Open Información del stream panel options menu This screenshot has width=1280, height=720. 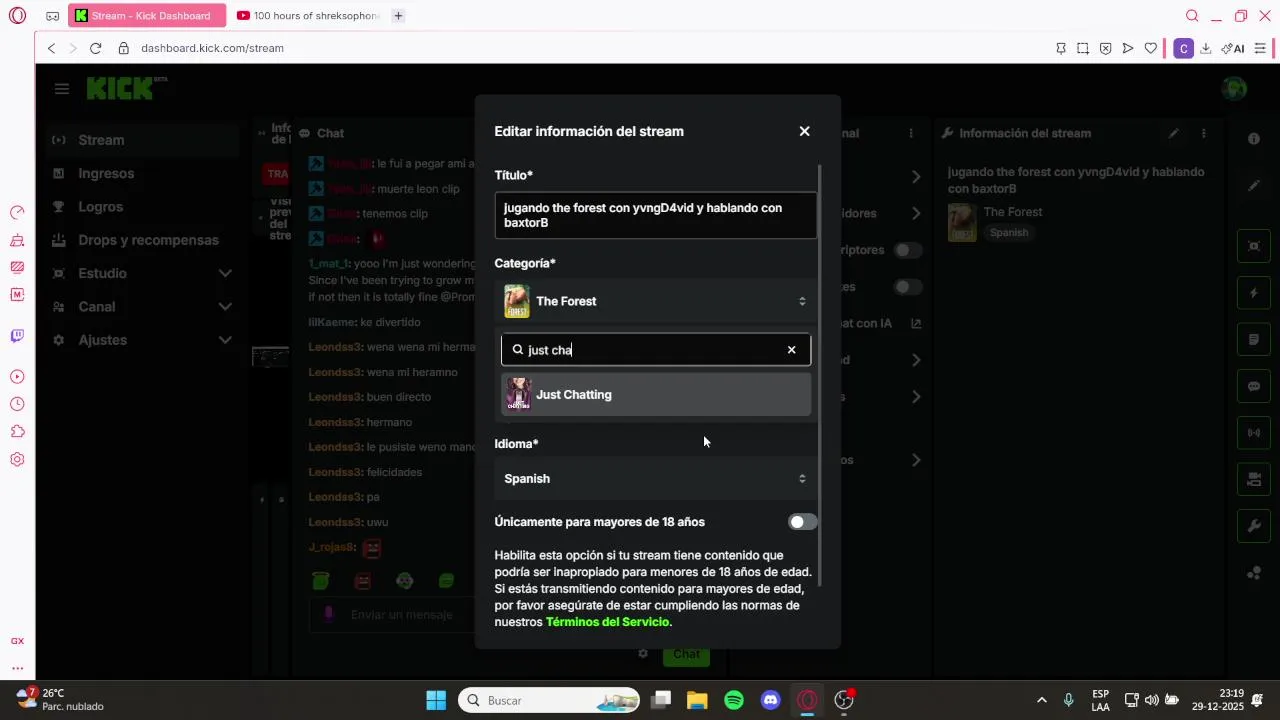[1204, 133]
